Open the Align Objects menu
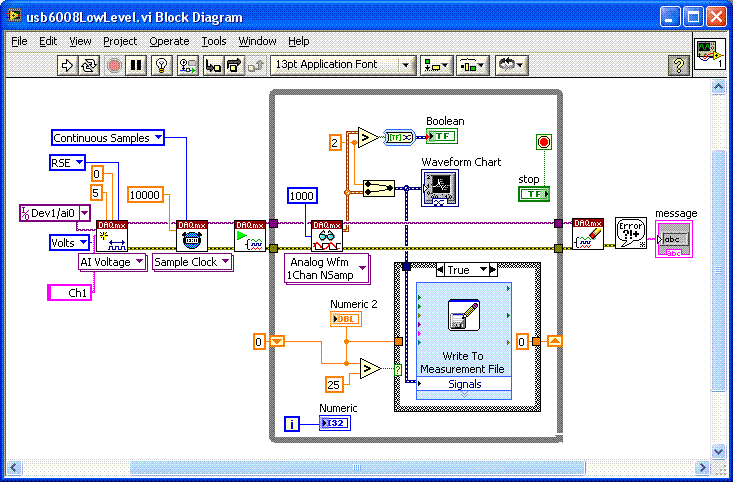Image resolution: width=733 pixels, height=487 pixels. click(x=436, y=65)
